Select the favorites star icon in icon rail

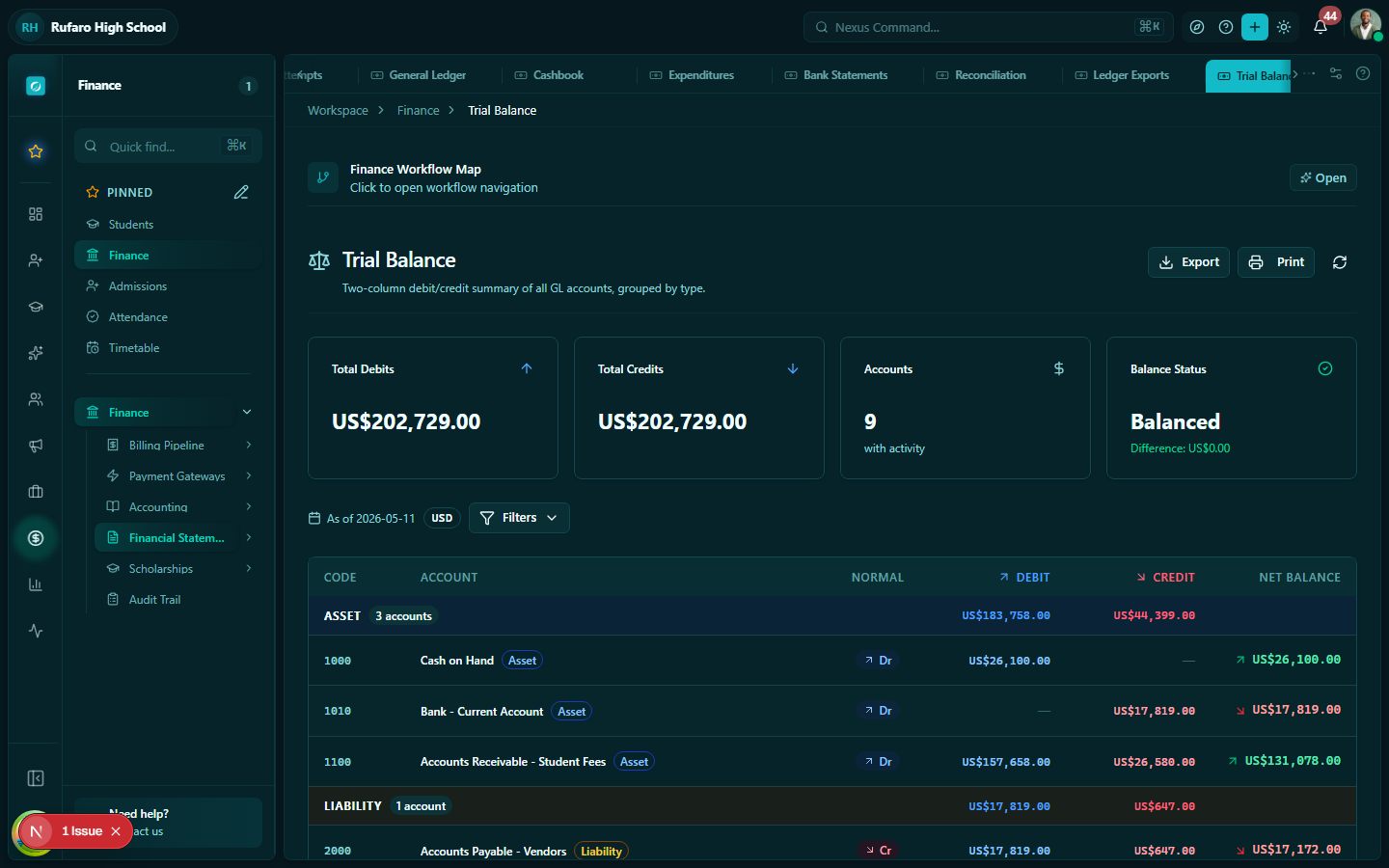pyautogui.click(x=36, y=151)
